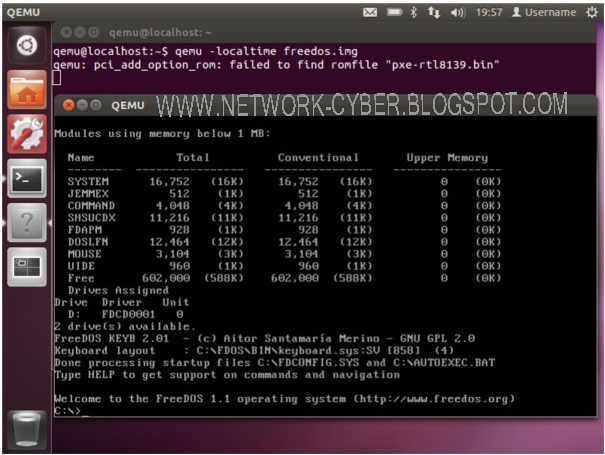Close the qemu@localhost terminal window
This screenshot has height=455, width=605.
tap(66, 32)
